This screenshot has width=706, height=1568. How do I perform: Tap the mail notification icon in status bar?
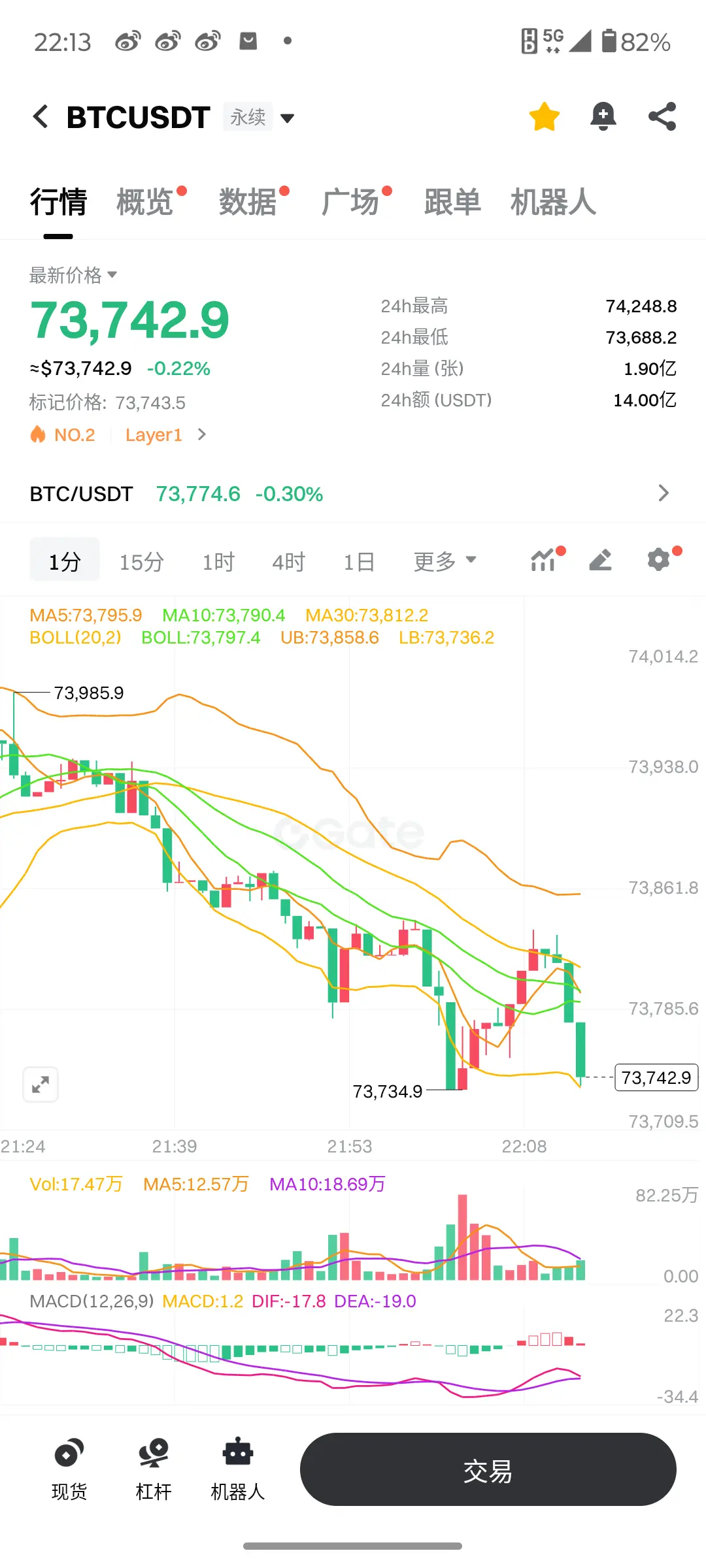pos(248,41)
